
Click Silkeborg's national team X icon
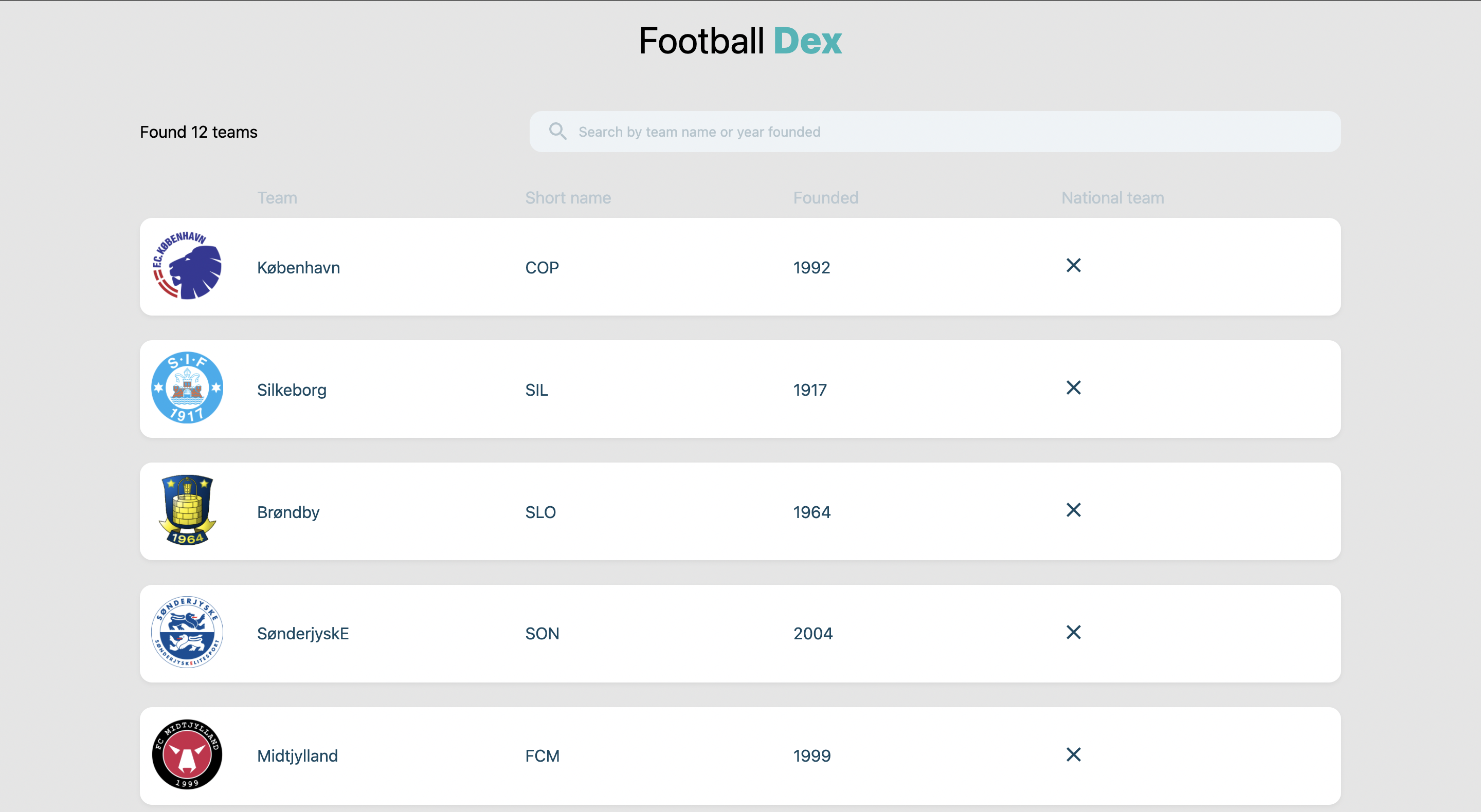coord(1073,388)
